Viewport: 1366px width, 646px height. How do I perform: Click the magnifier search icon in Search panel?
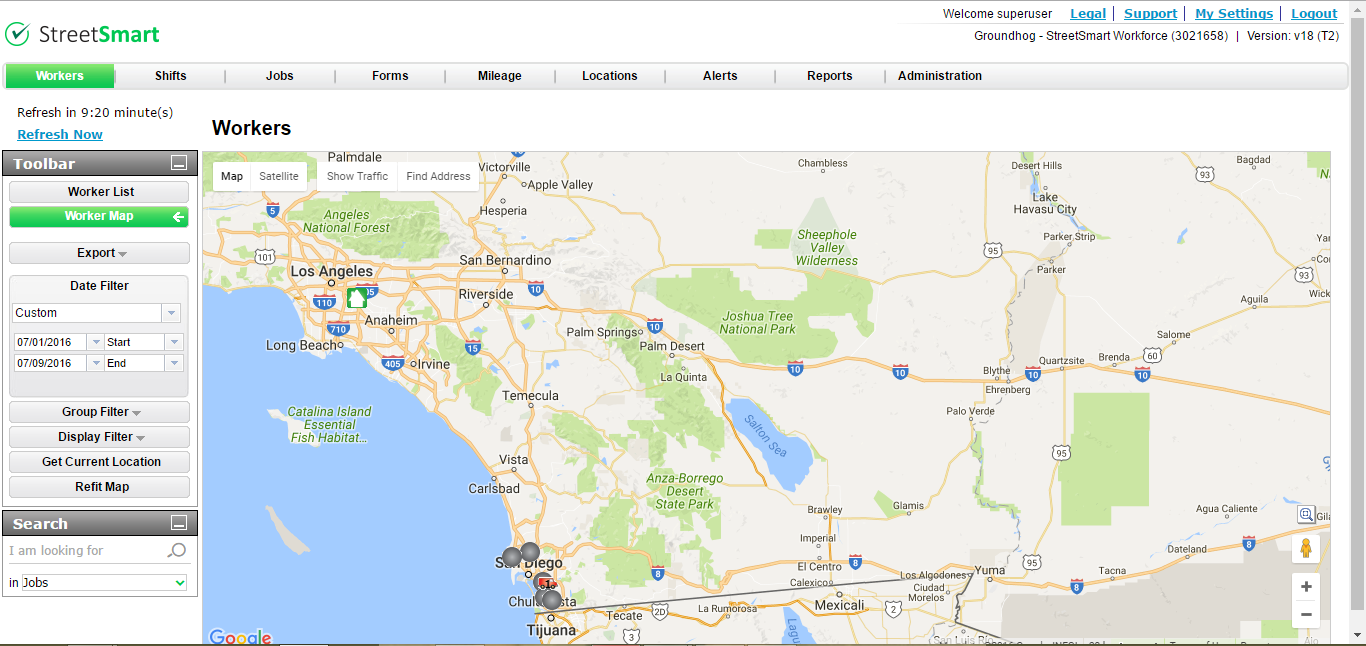[176, 551]
